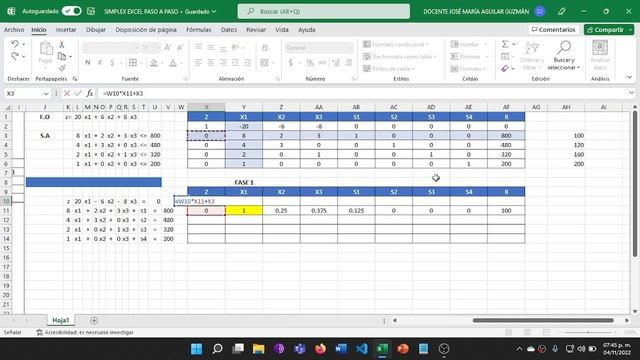The height and width of the screenshot is (360, 640).
Task: Open the Buscar y seleccionar dropdown
Action: tap(563, 56)
